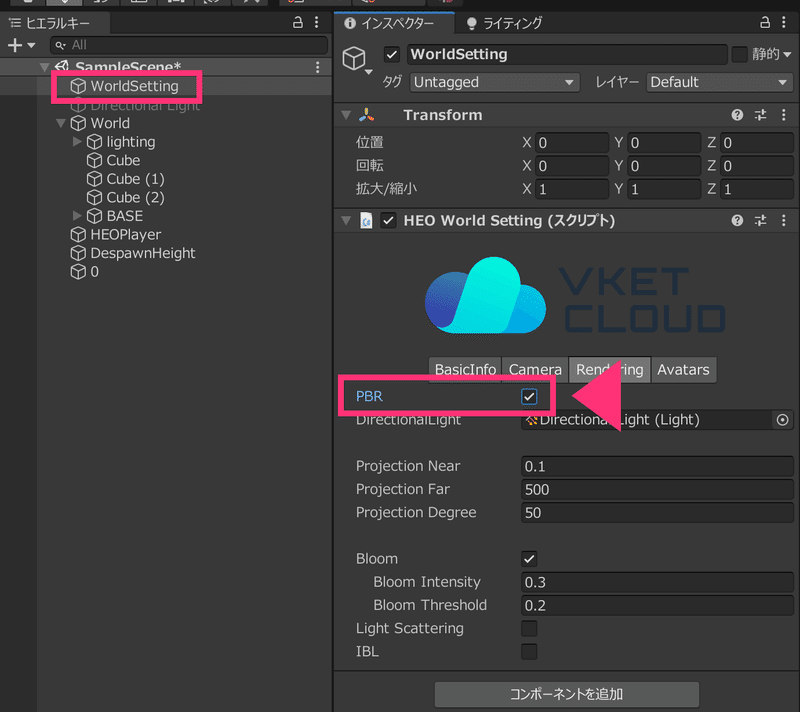This screenshot has height=712, width=800.
Task: Open the DirectionalLight object picker
Action: (x=783, y=420)
